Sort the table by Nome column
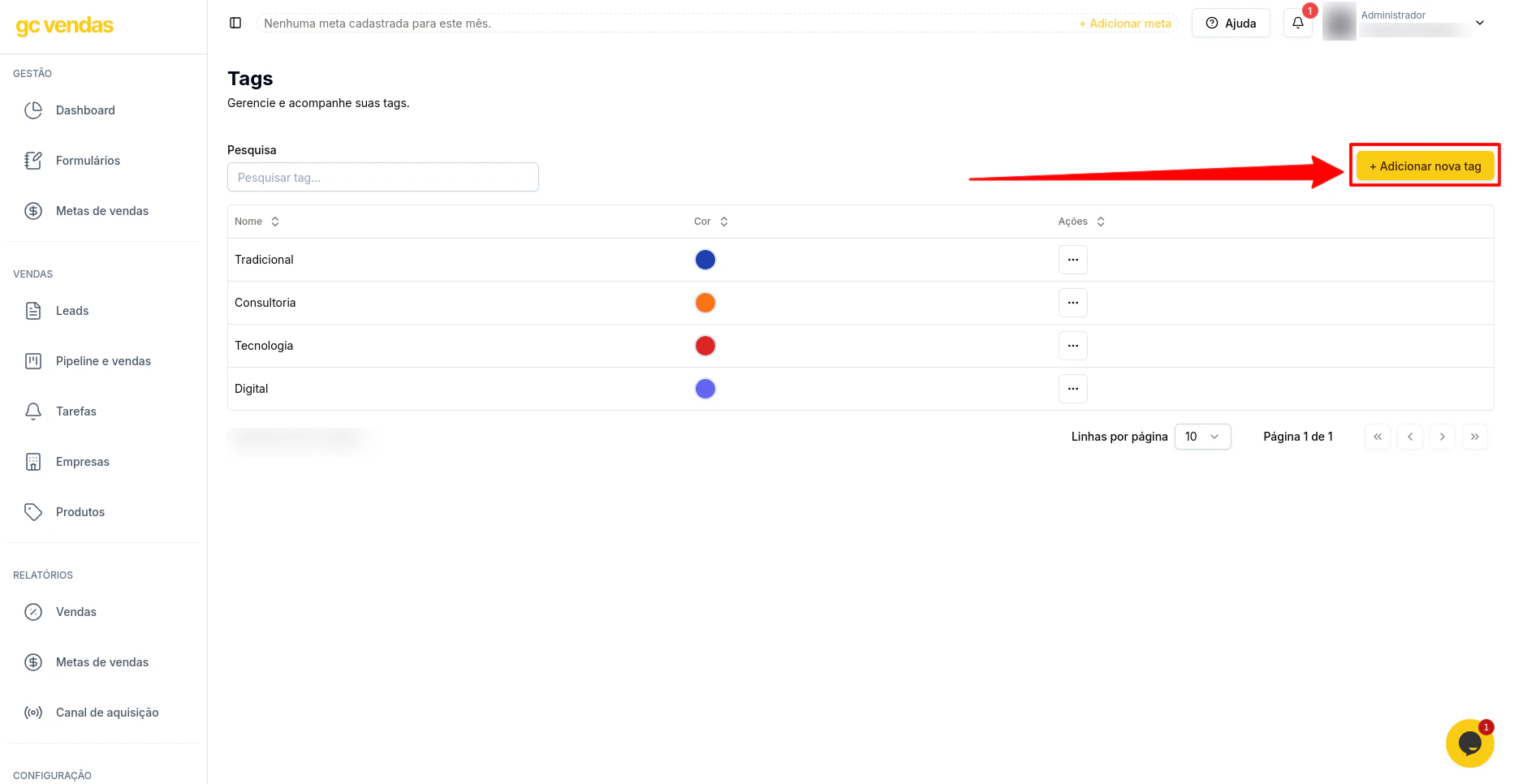Screen dimensions: 1514x784 pos(257,222)
